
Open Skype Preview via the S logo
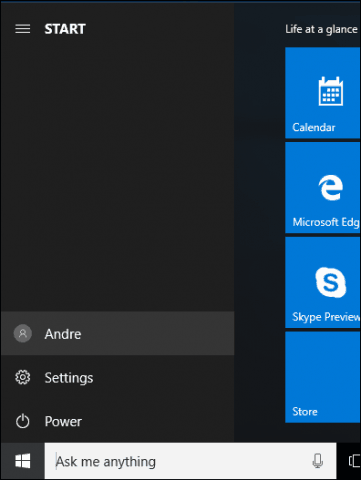coord(330,282)
